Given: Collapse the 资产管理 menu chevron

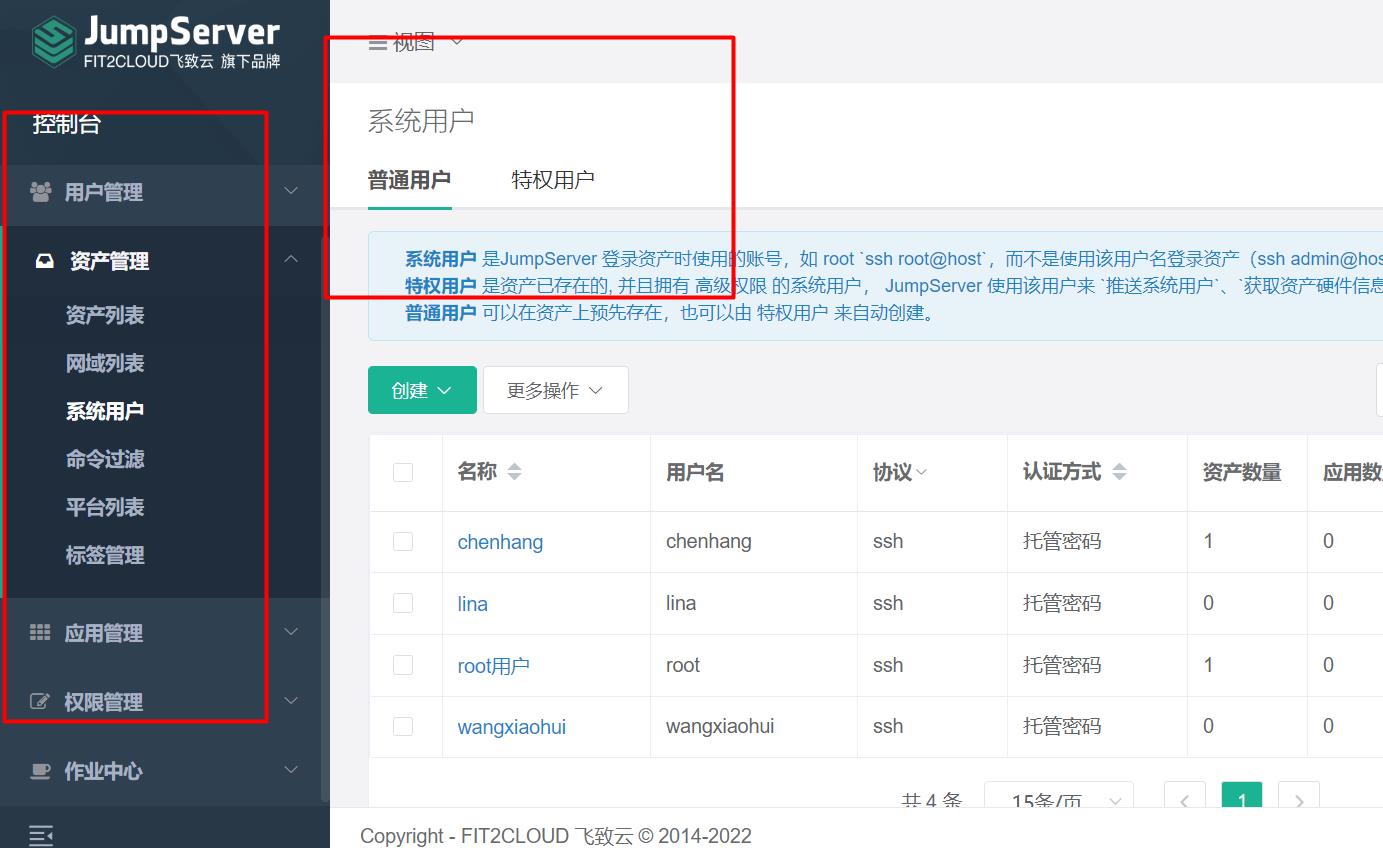Looking at the screenshot, I should [x=291, y=260].
